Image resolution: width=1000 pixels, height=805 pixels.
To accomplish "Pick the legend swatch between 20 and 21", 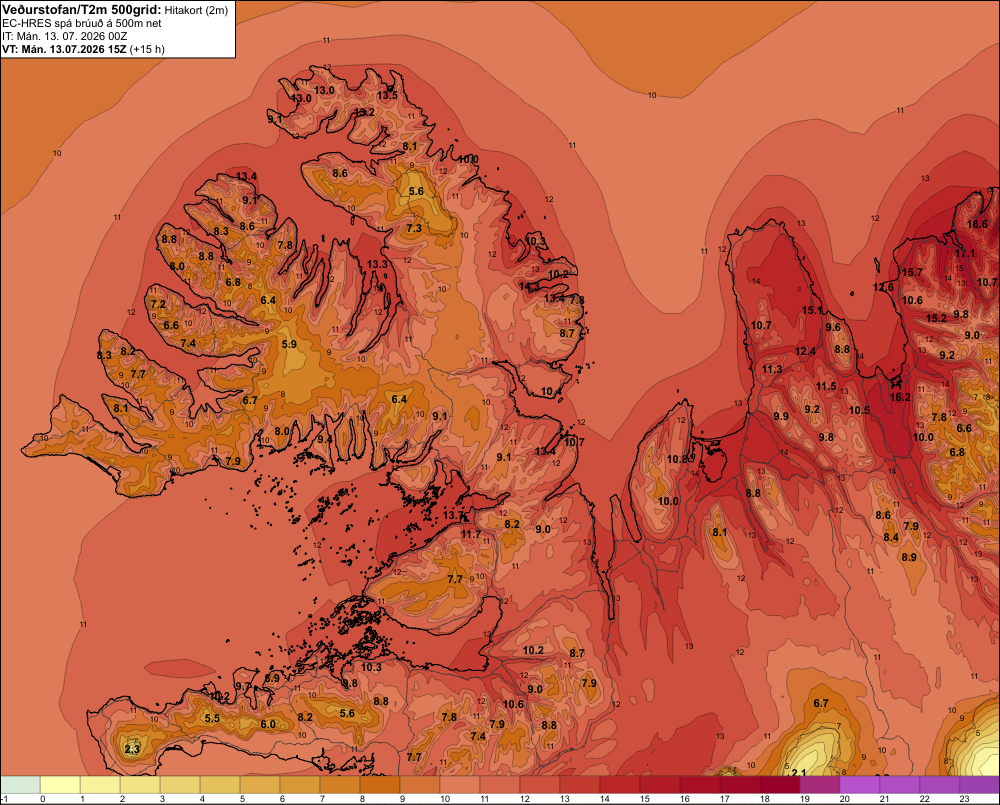I will tap(860, 785).
